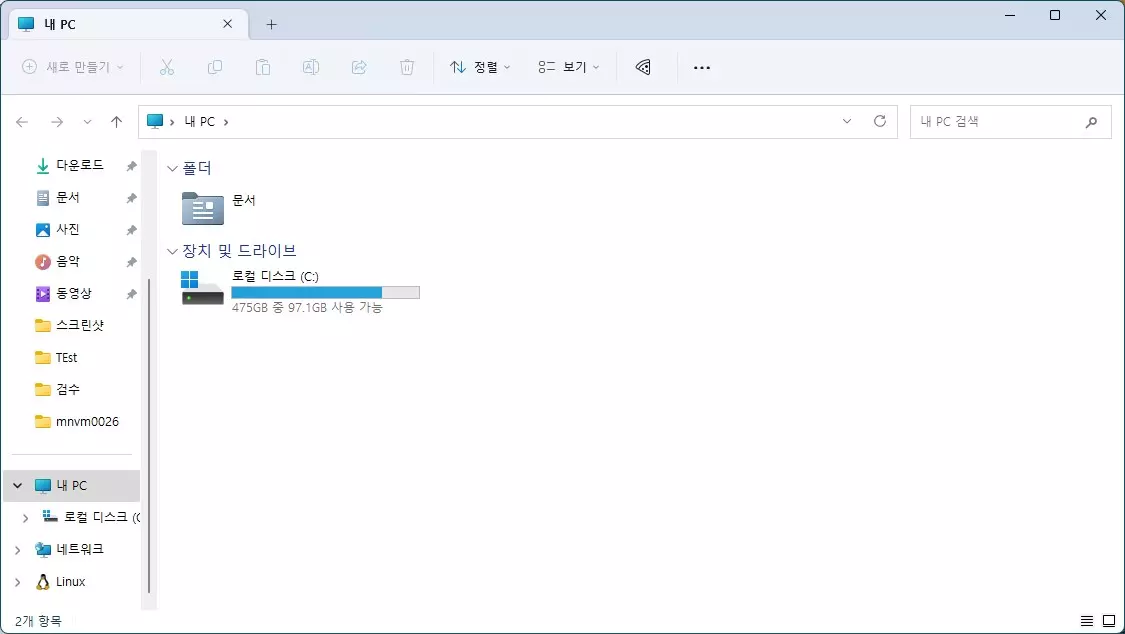Open 음악 in the sidebar
The image size is (1125, 634).
pyautogui.click(x=67, y=262)
